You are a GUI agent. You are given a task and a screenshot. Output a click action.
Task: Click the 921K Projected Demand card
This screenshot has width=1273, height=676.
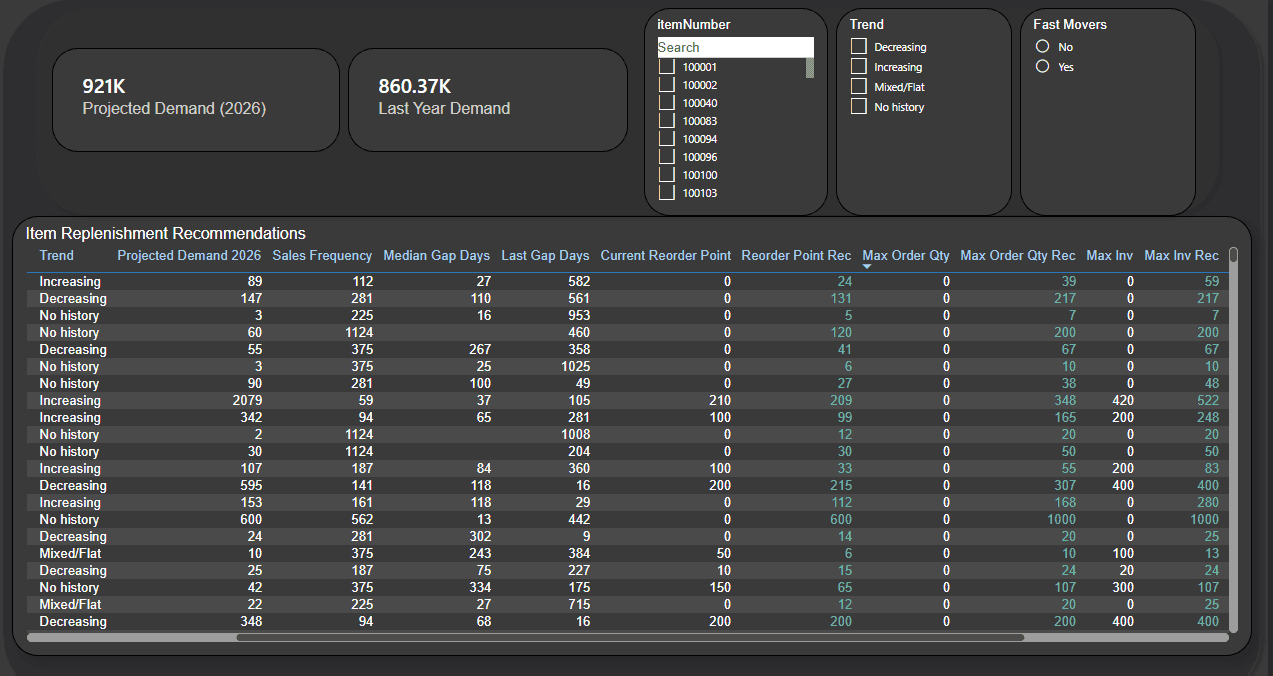click(195, 99)
